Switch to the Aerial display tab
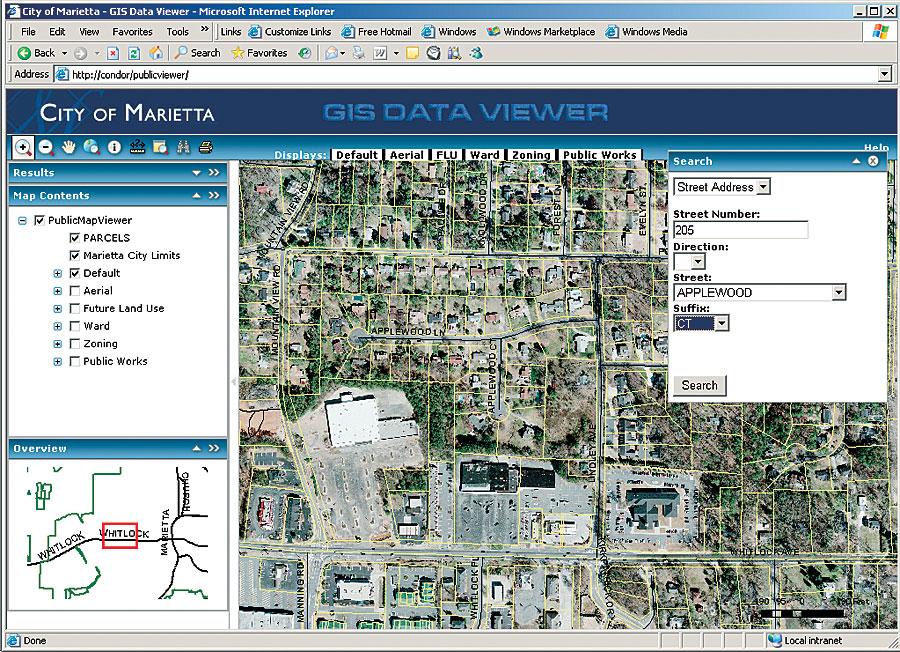Image resolution: width=900 pixels, height=652 pixels. [x=406, y=155]
